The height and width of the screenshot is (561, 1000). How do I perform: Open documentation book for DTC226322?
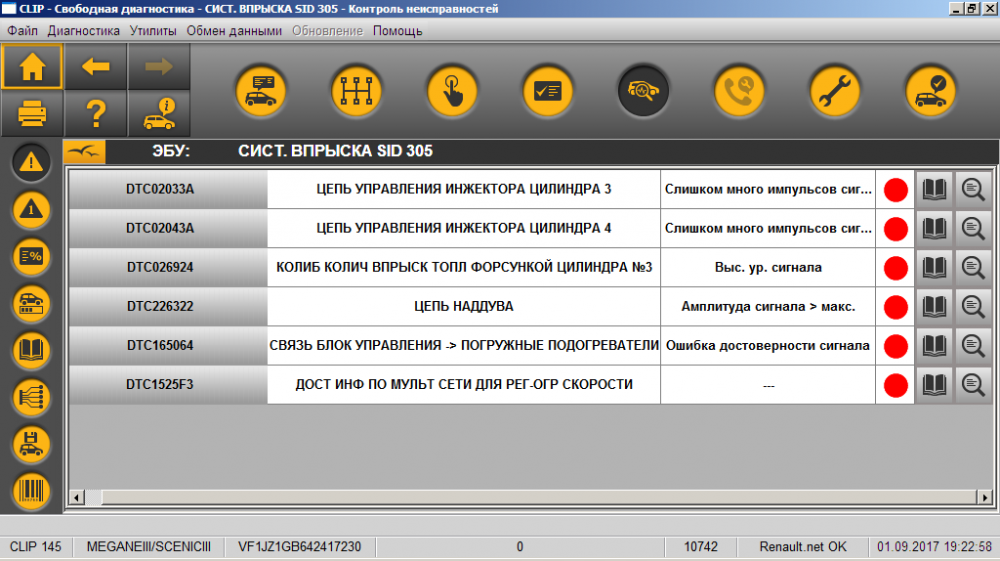tap(934, 307)
